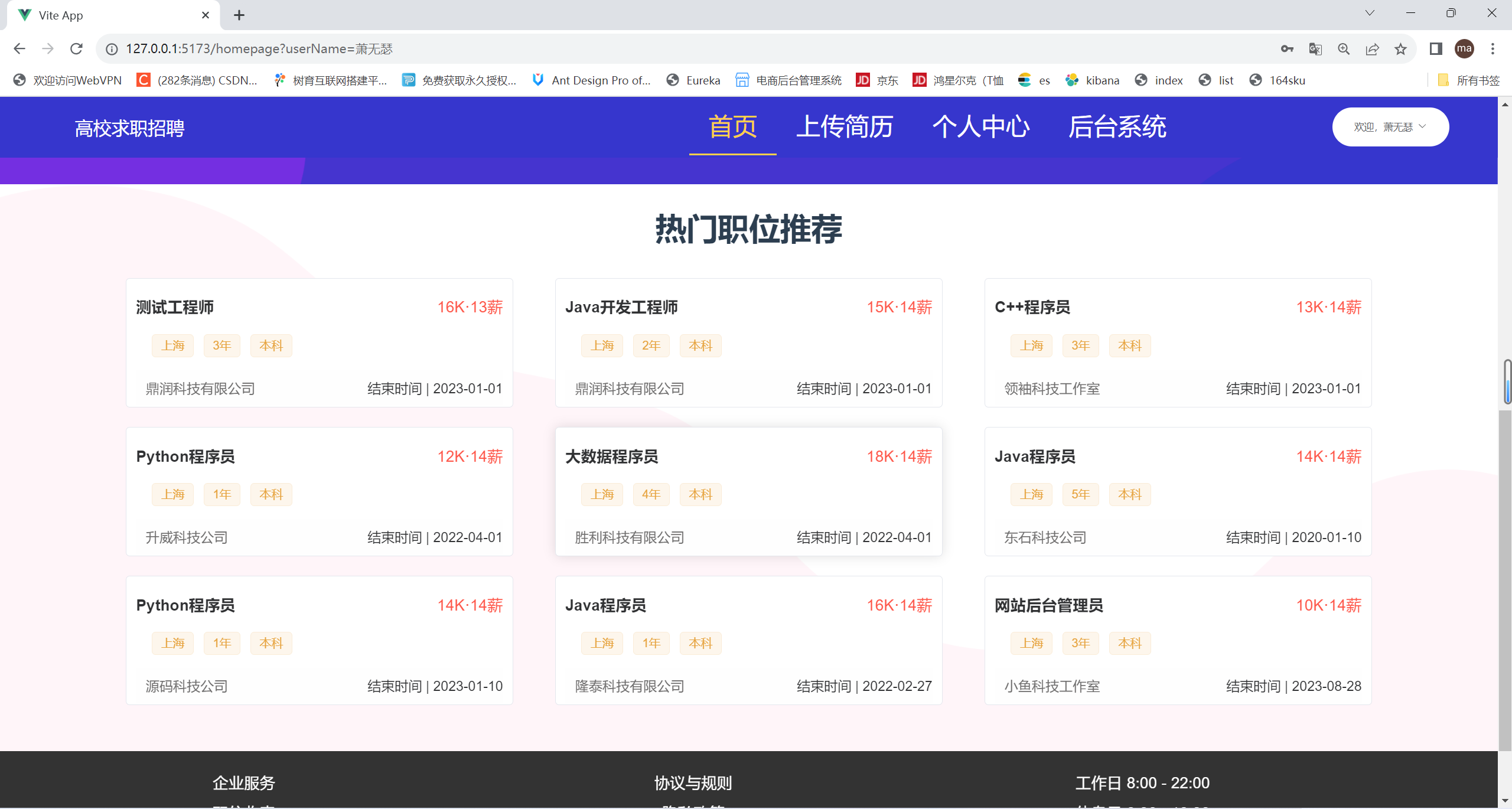Reload the page with the refresh icon

coord(76,48)
